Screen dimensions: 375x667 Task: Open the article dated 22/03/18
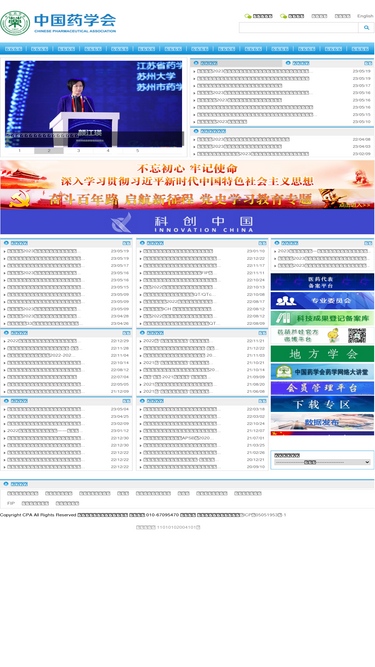point(182,410)
